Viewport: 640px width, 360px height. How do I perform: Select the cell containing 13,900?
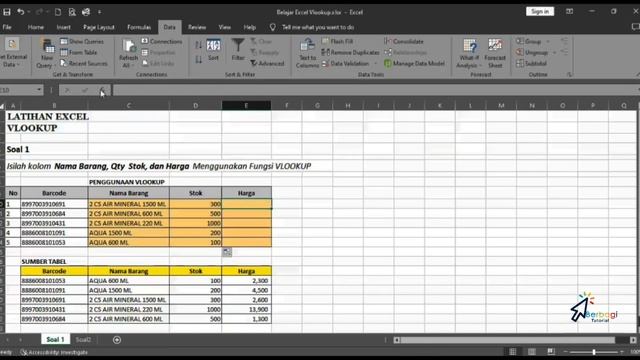(x=247, y=309)
